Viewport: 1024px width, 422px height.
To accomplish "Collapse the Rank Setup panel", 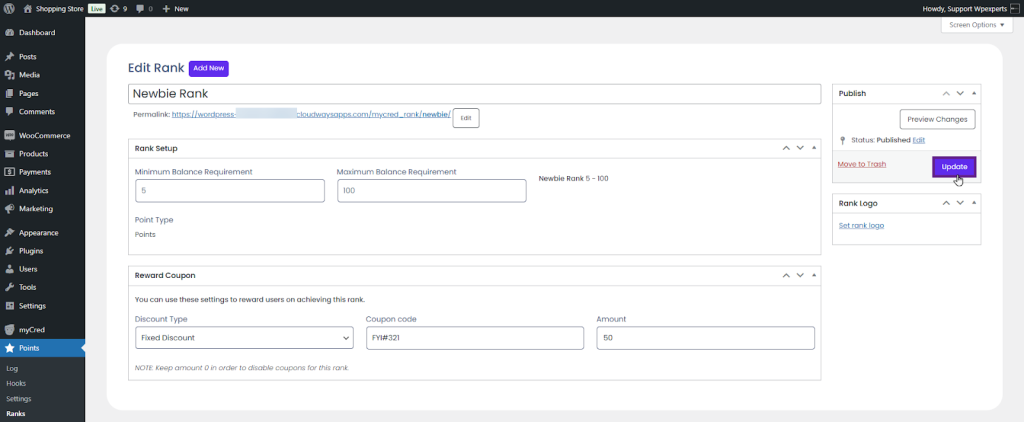I will click(x=814, y=148).
